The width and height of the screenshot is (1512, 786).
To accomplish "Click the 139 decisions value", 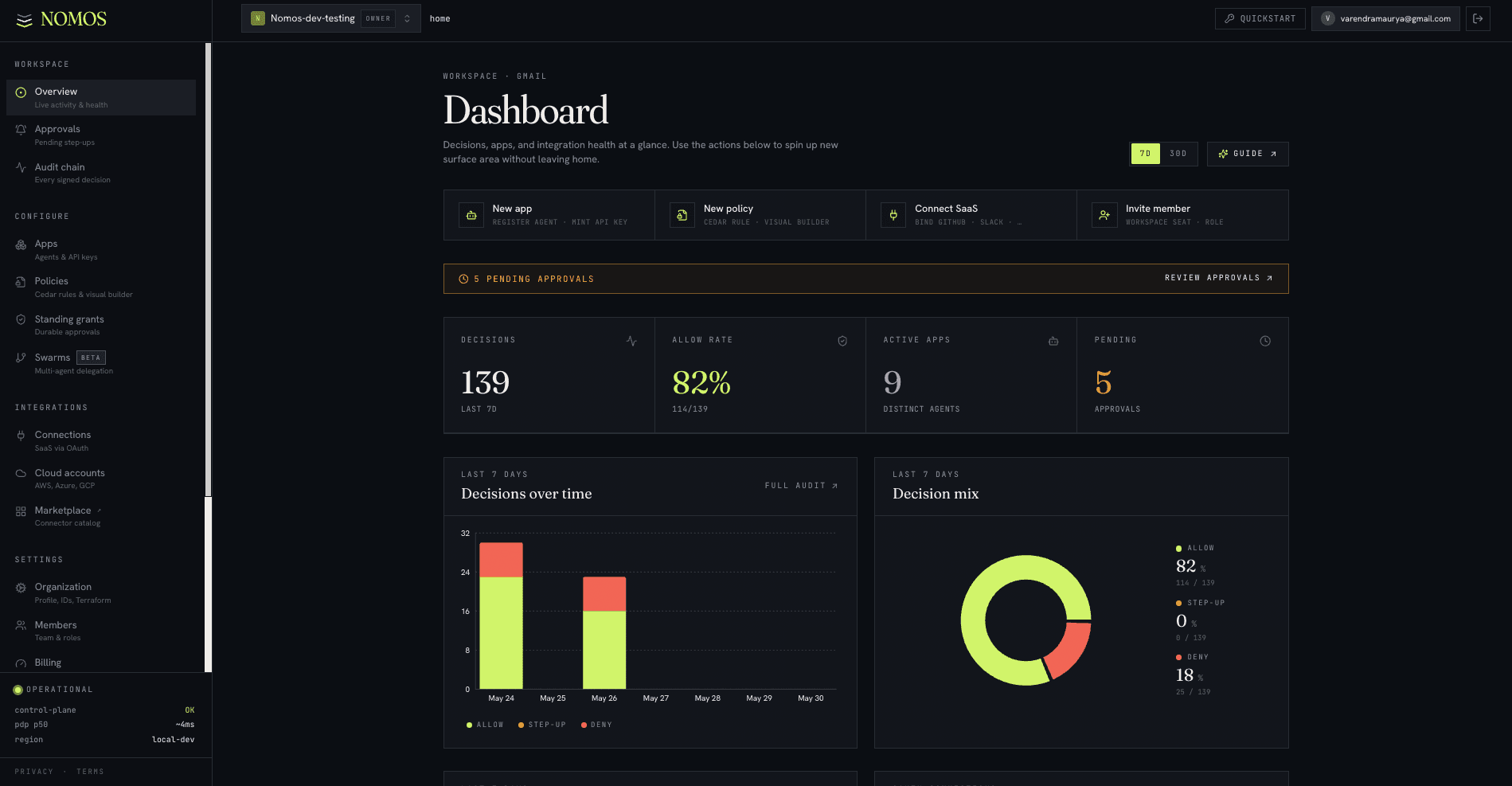I will click(x=486, y=383).
